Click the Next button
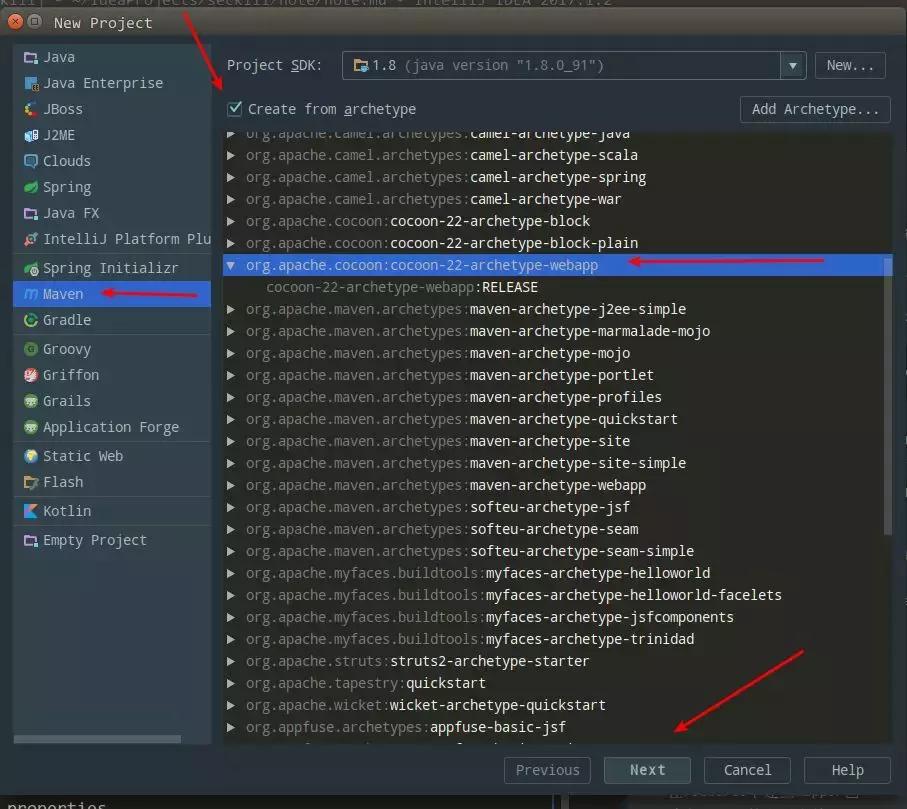 [647, 770]
